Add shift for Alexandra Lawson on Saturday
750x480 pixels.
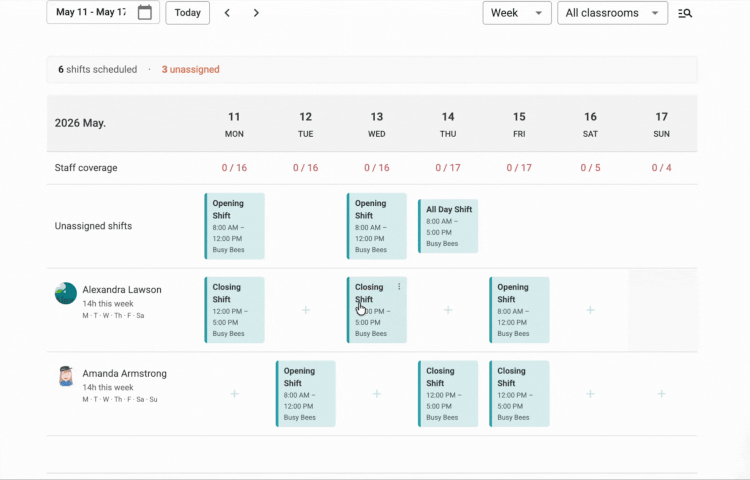coord(590,310)
